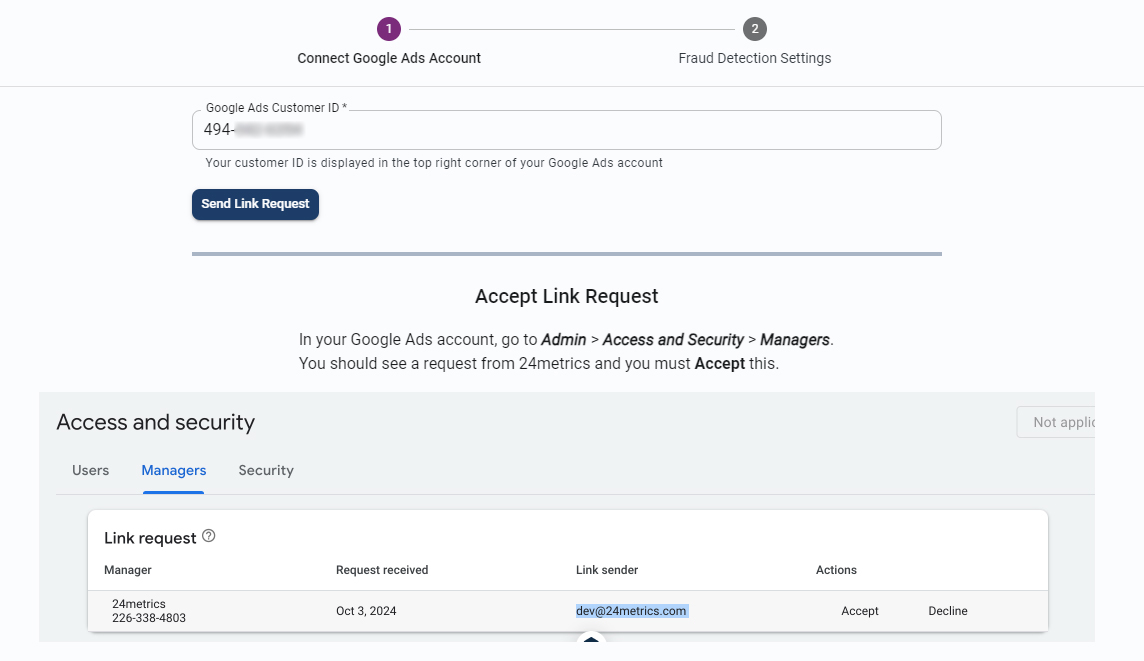Click the help icon beside Link request
1144x661 pixels.
[x=209, y=536]
